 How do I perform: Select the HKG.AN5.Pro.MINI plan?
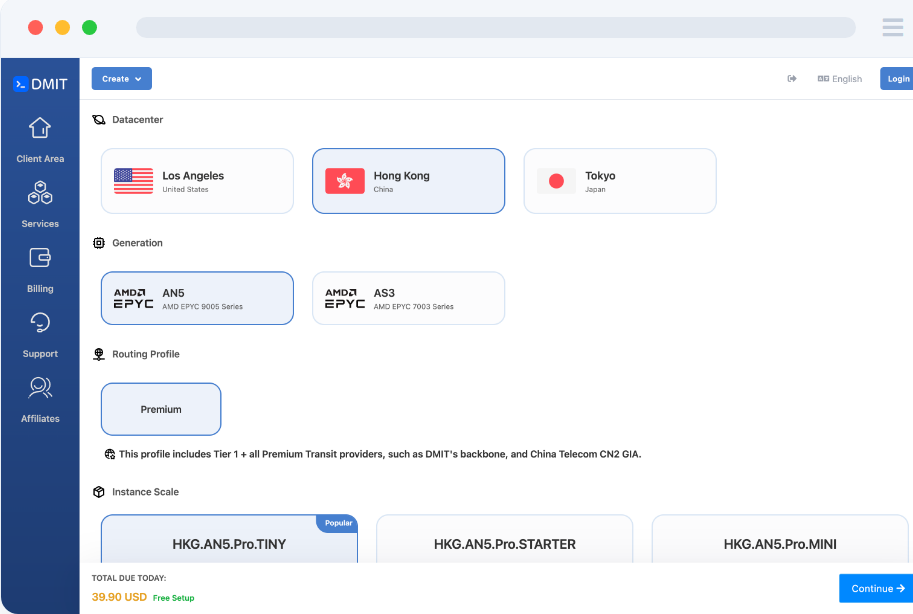[780, 539]
